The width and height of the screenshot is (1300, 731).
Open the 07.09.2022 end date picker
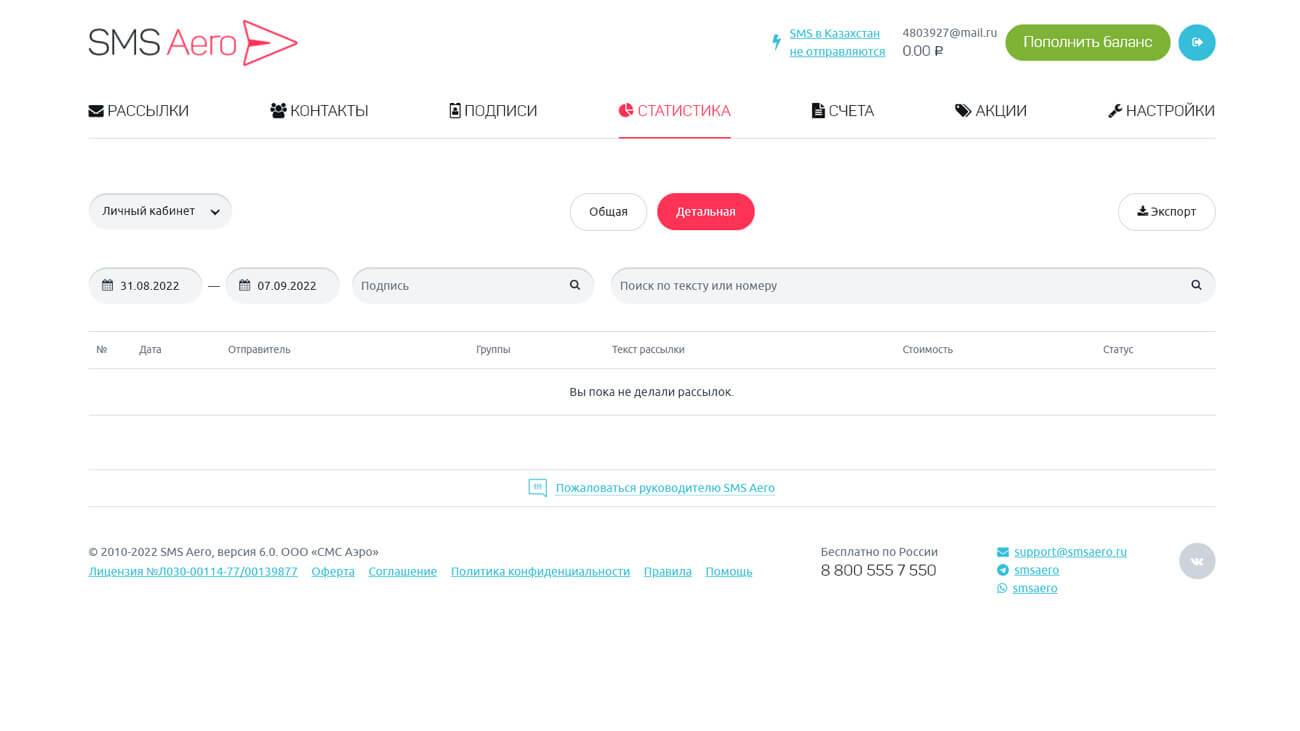287,285
